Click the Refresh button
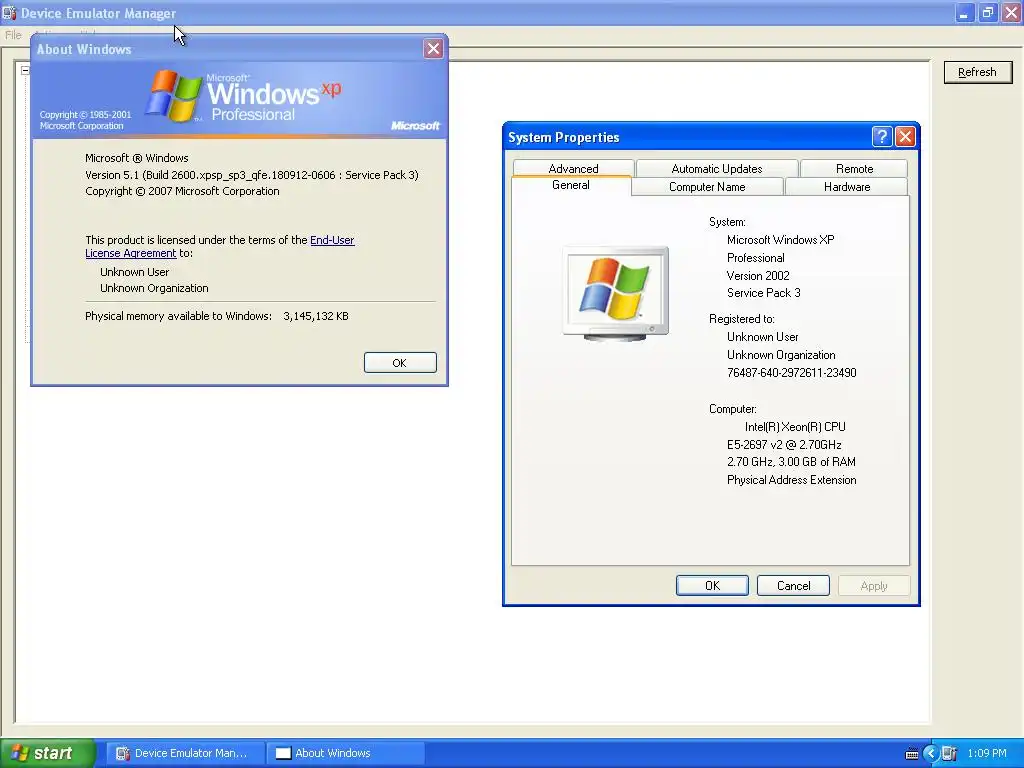The height and width of the screenshot is (768, 1024). 978,72
